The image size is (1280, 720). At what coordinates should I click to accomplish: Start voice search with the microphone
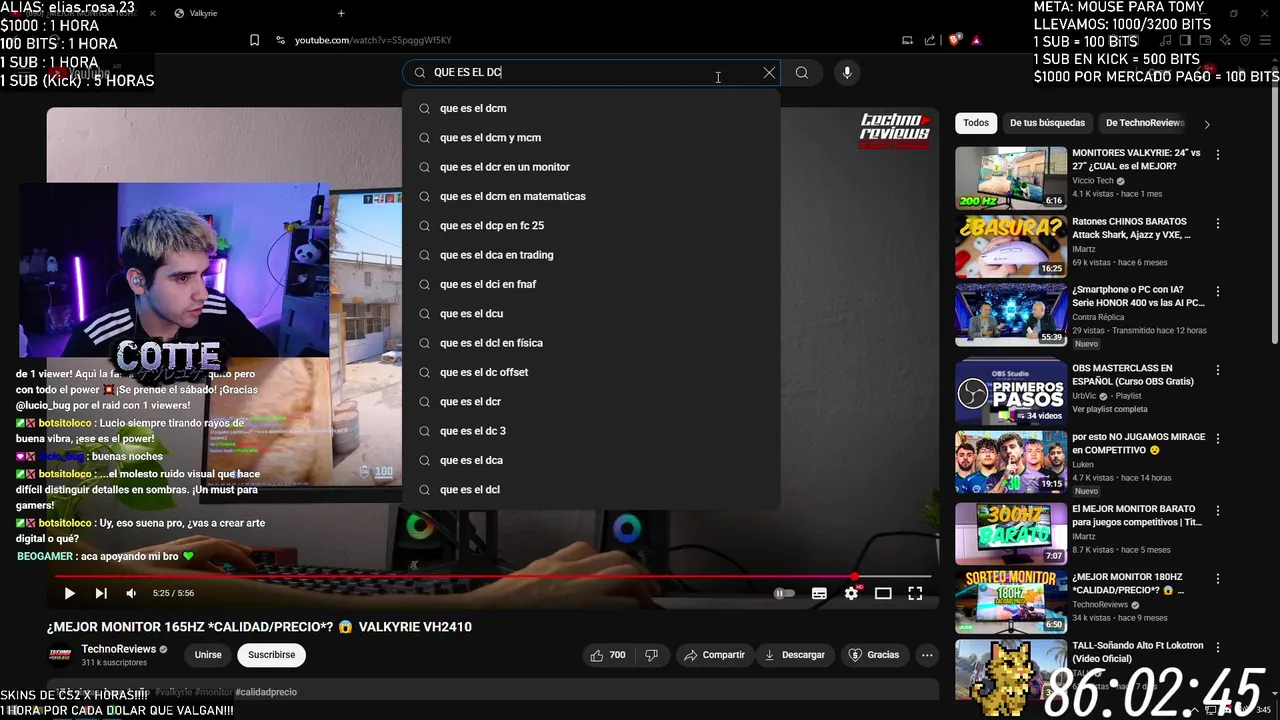click(847, 73)
